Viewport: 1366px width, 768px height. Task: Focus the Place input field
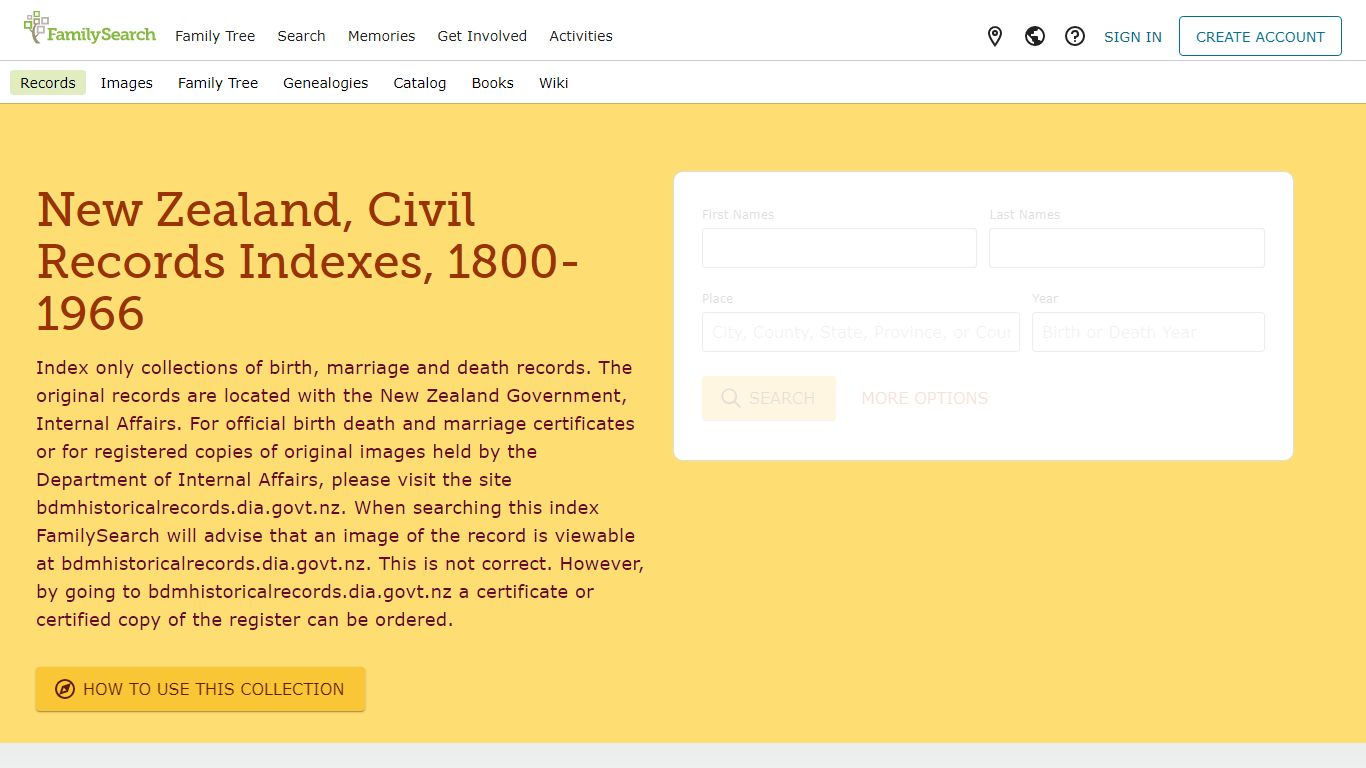(861, 332)
